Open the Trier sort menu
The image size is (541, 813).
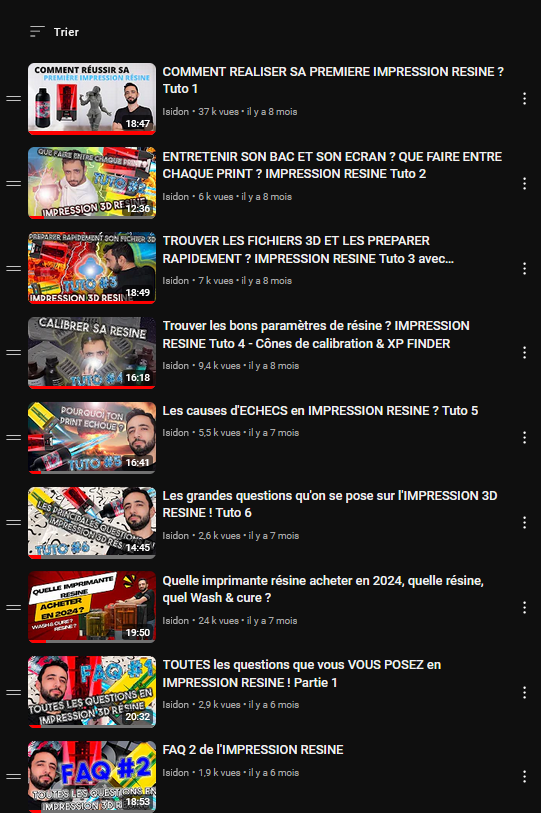click(54, 32)
